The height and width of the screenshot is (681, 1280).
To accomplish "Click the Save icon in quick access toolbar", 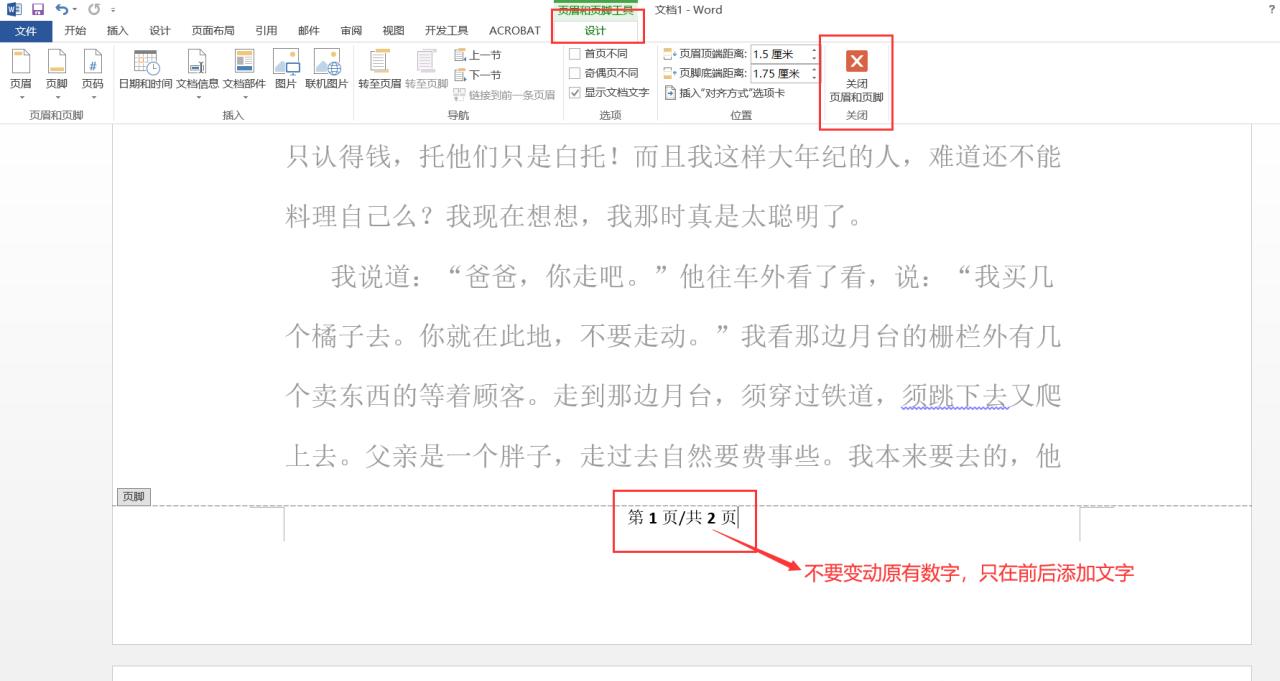I will click(38, 9).
